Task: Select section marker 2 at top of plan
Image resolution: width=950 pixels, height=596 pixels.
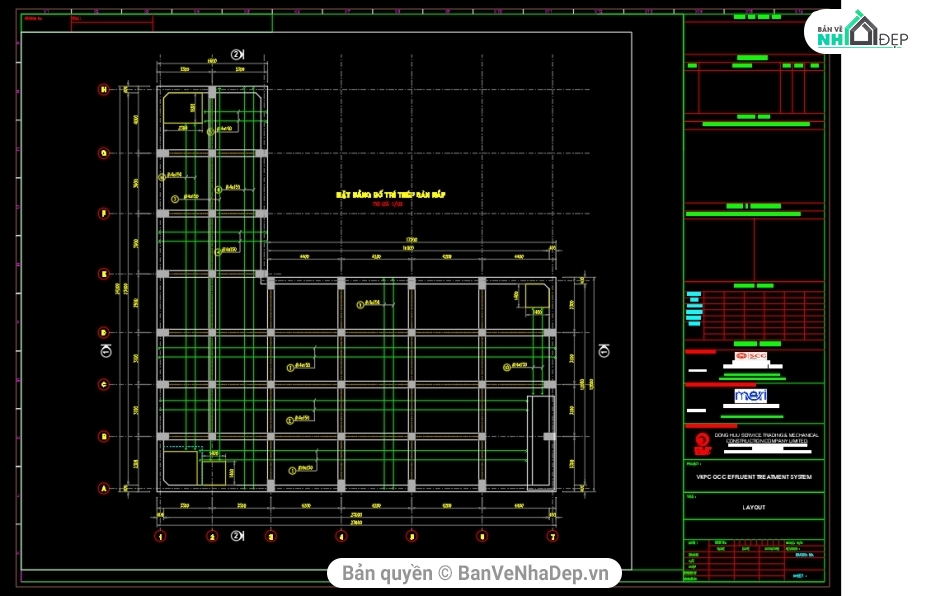Action: (x=236, y=54)
